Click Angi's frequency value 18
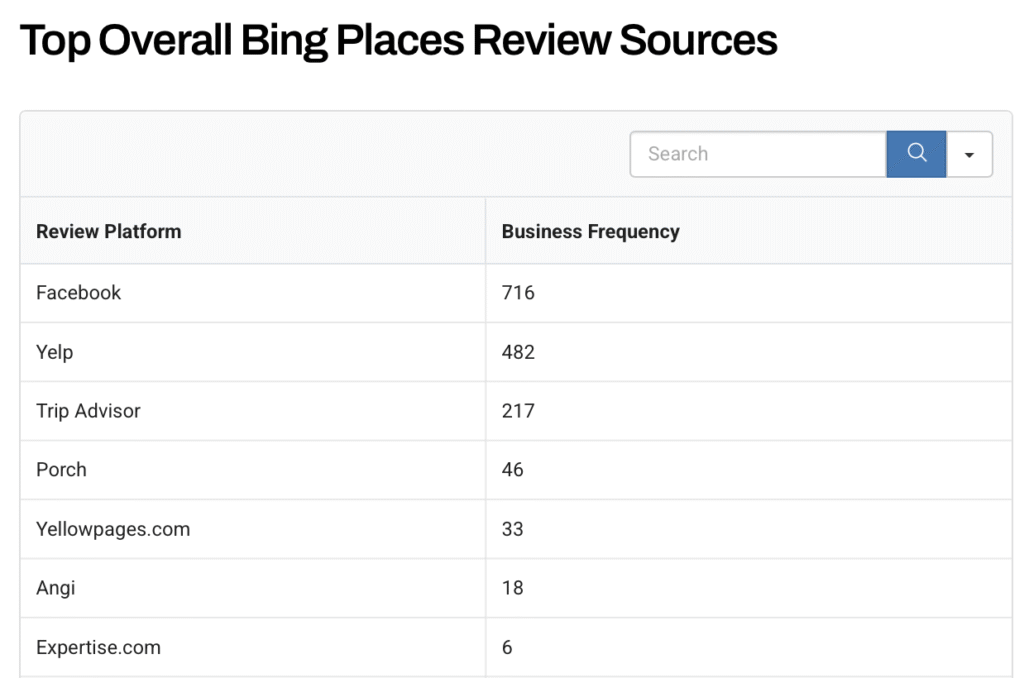 (x=513, y=588)
